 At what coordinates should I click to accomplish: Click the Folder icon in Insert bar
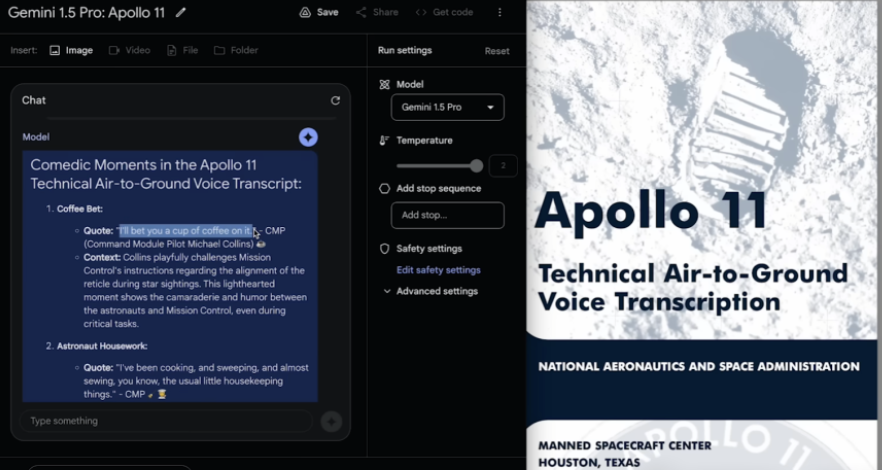[219, 51]
